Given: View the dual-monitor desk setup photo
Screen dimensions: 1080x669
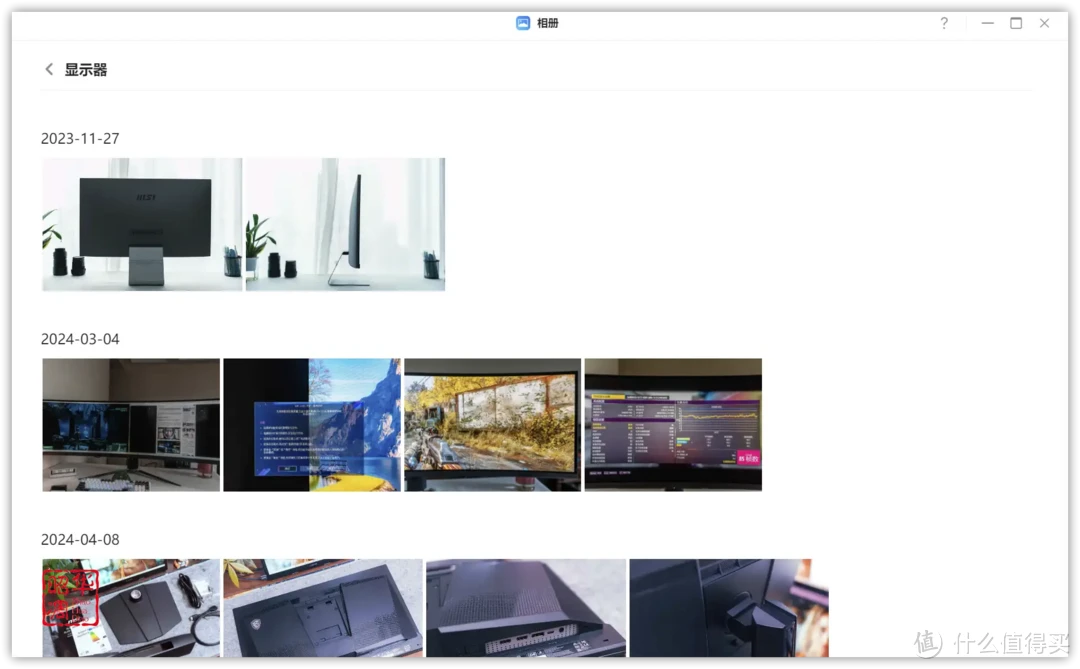Looking at the screenshot, I should pos(130,424).
